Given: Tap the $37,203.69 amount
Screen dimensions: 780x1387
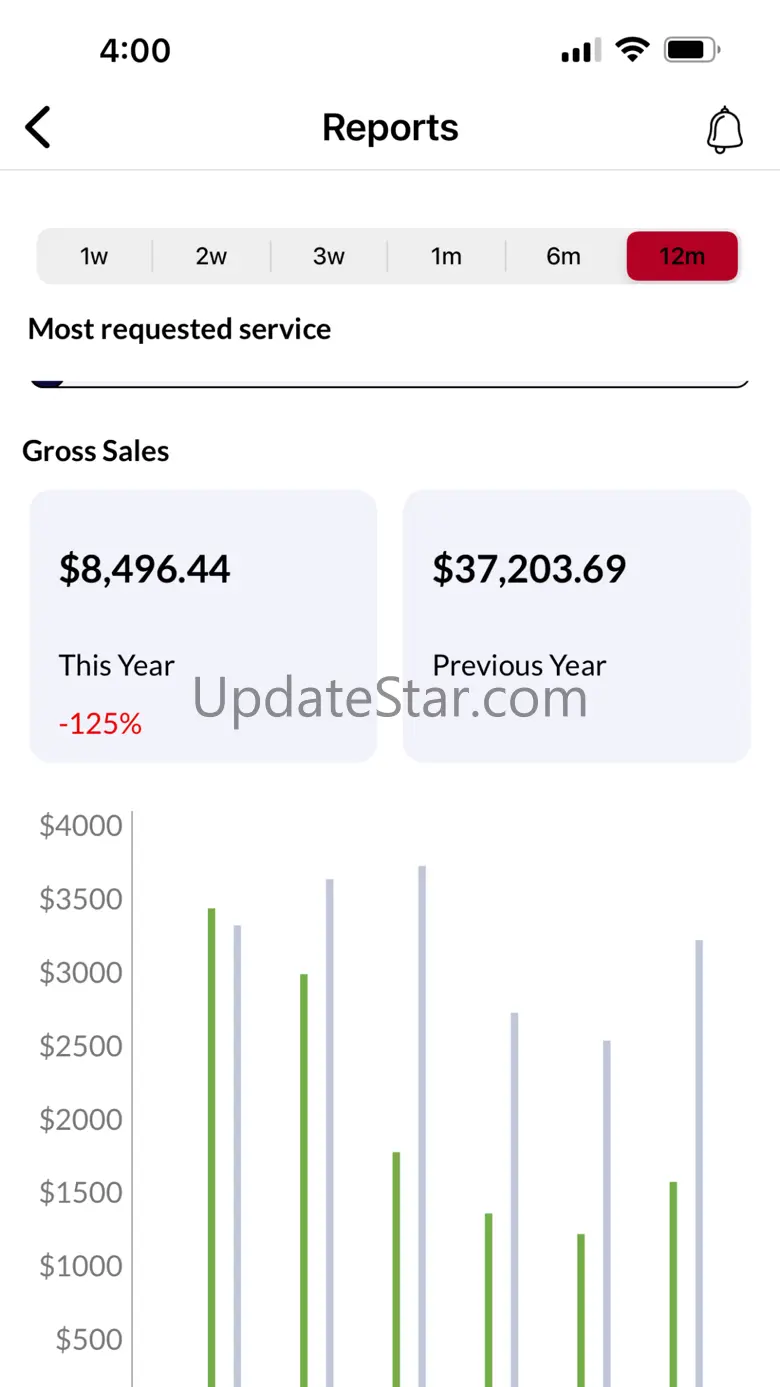Looking at the screenshot, I should click(529, 569).
